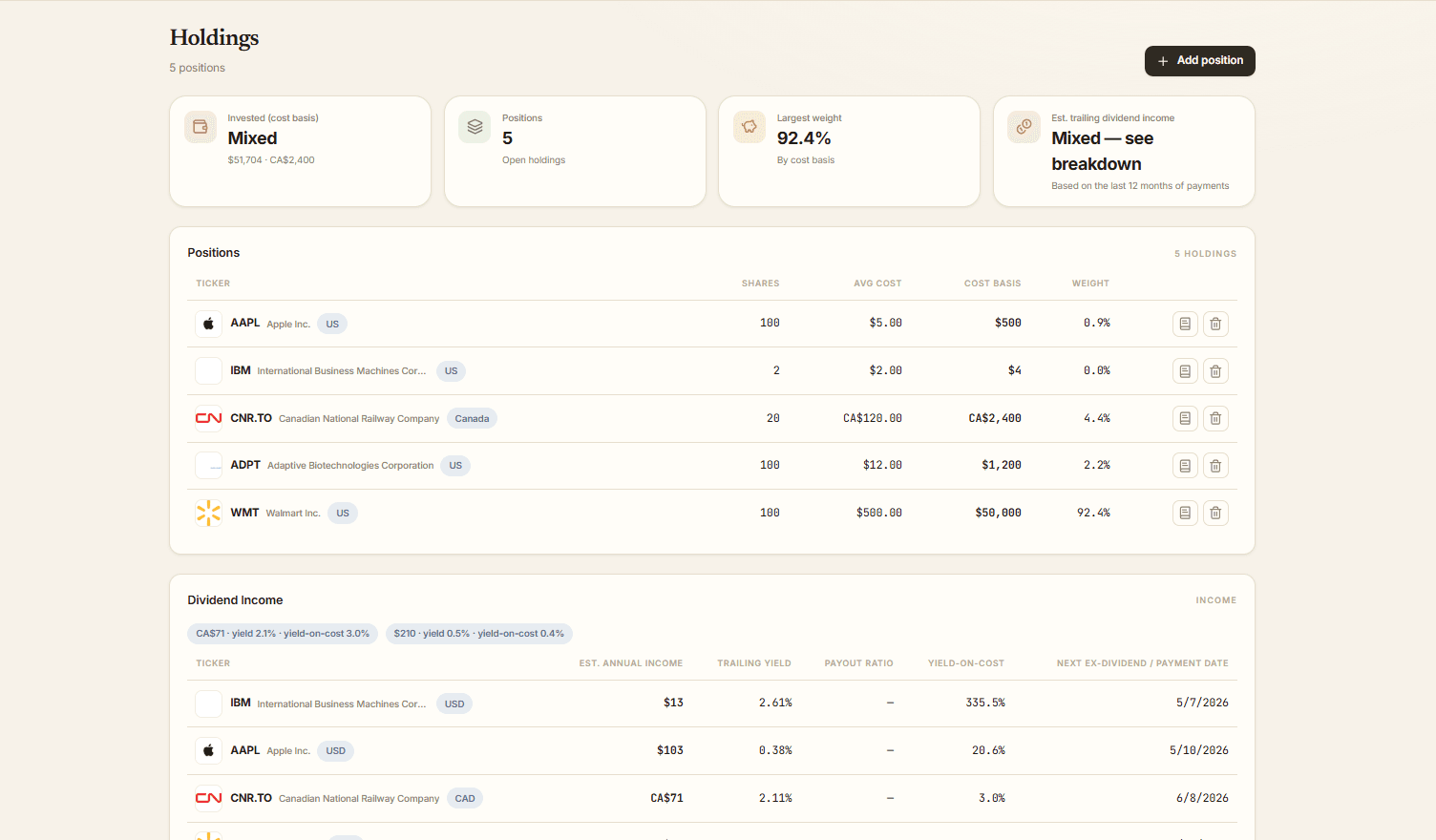1436x840 pixels.
Task: Click the layers icon on Positions card
Action: tap(475, 127)
